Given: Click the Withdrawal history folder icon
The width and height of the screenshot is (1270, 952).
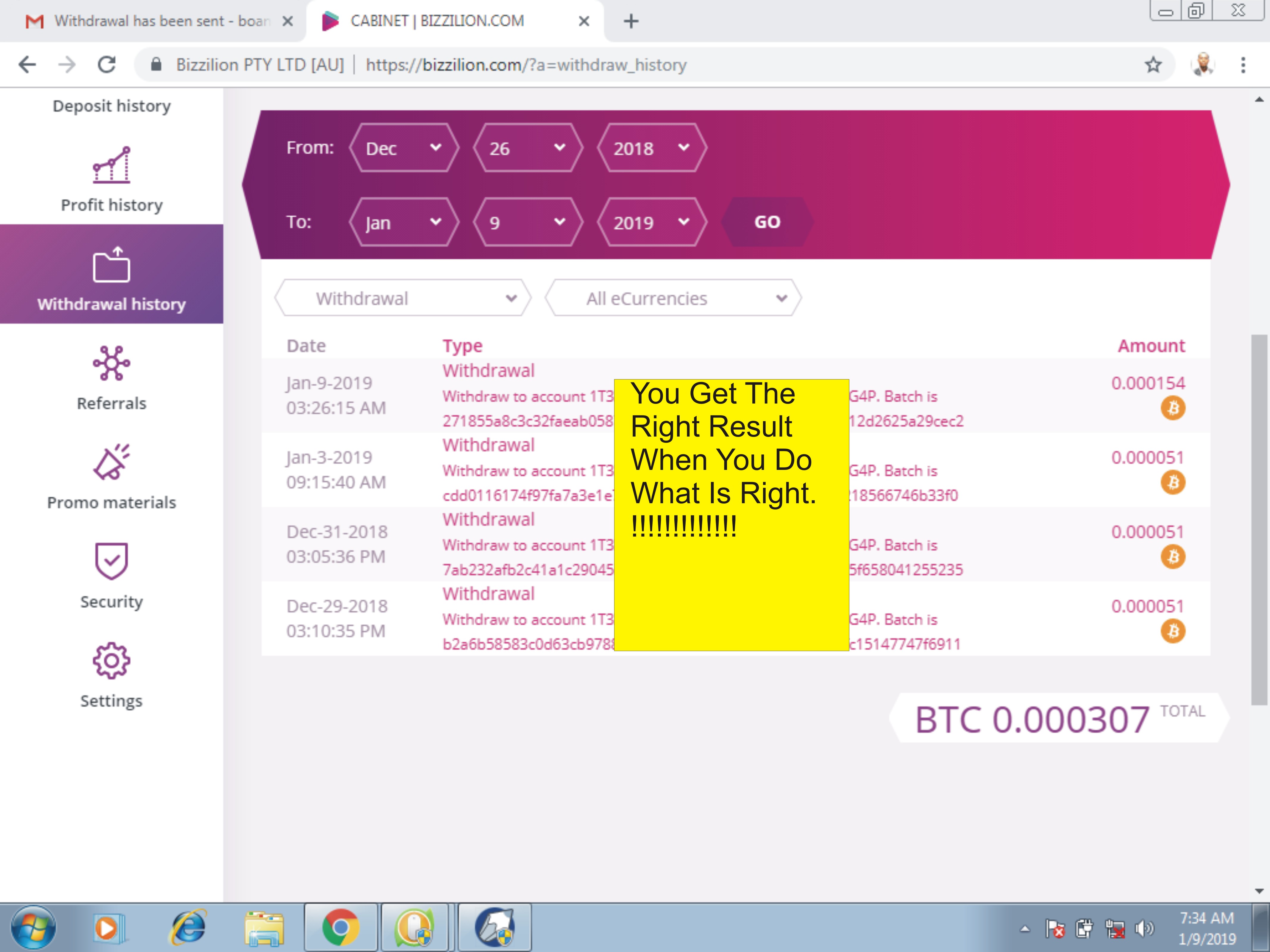Looking at the screenshot, I should [x=111, y=265].
